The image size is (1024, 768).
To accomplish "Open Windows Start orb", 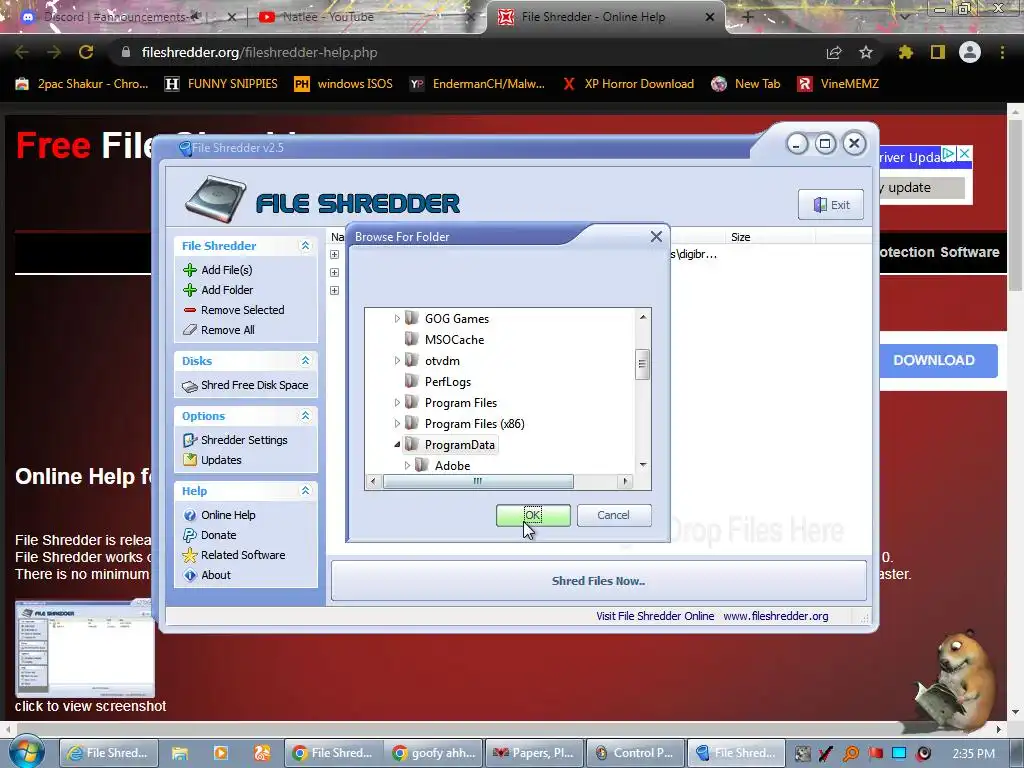I will [x=27, y=752].
